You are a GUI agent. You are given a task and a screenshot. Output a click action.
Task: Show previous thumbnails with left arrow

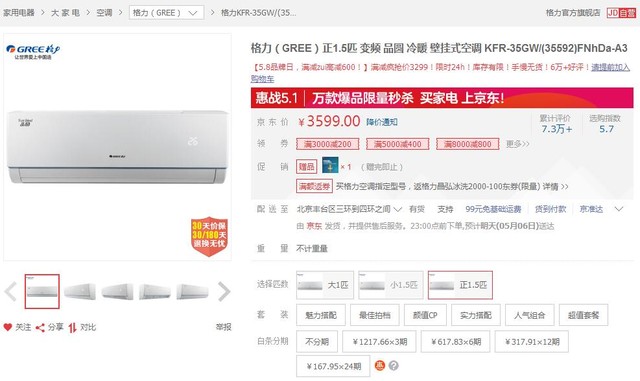point(11,292)
